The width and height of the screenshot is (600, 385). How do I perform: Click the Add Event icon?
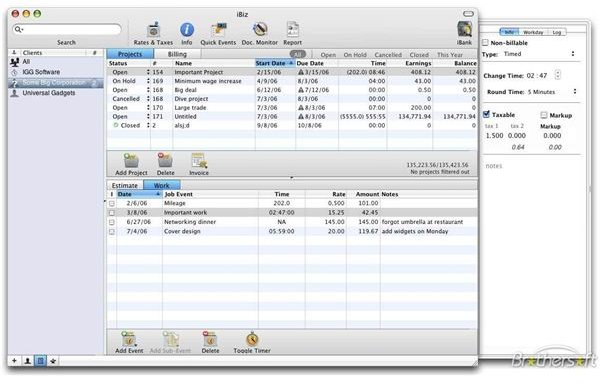[x=129, y=339]
